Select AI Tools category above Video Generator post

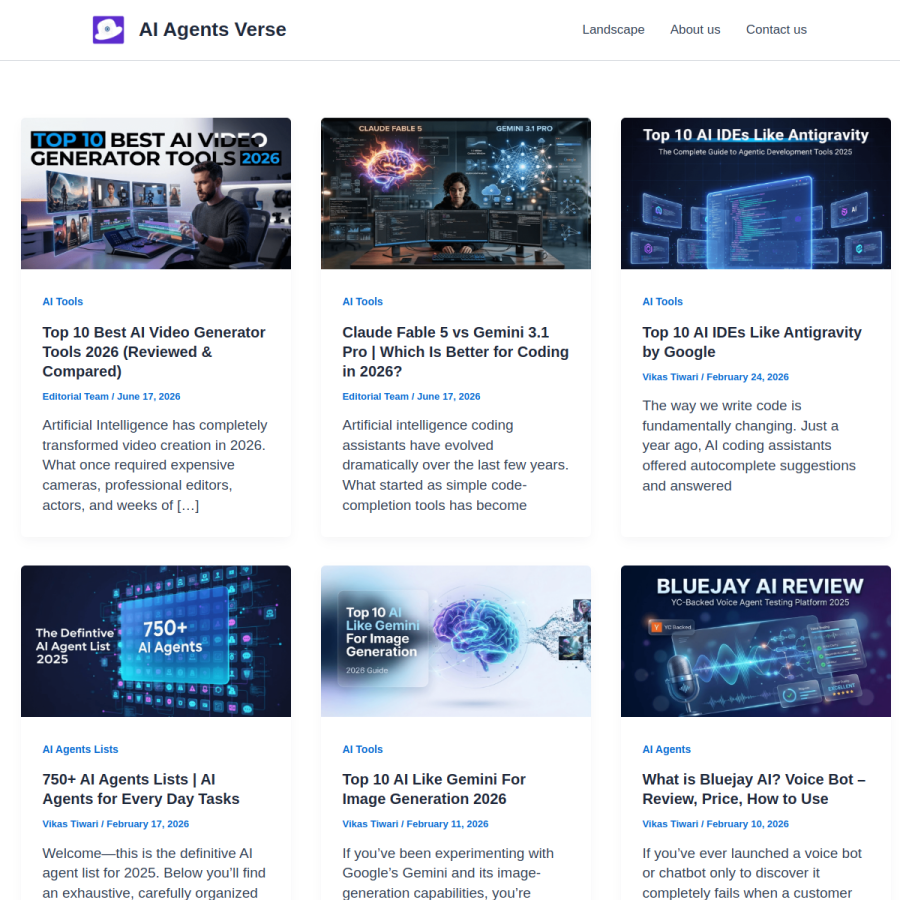[x=63, y=301]
